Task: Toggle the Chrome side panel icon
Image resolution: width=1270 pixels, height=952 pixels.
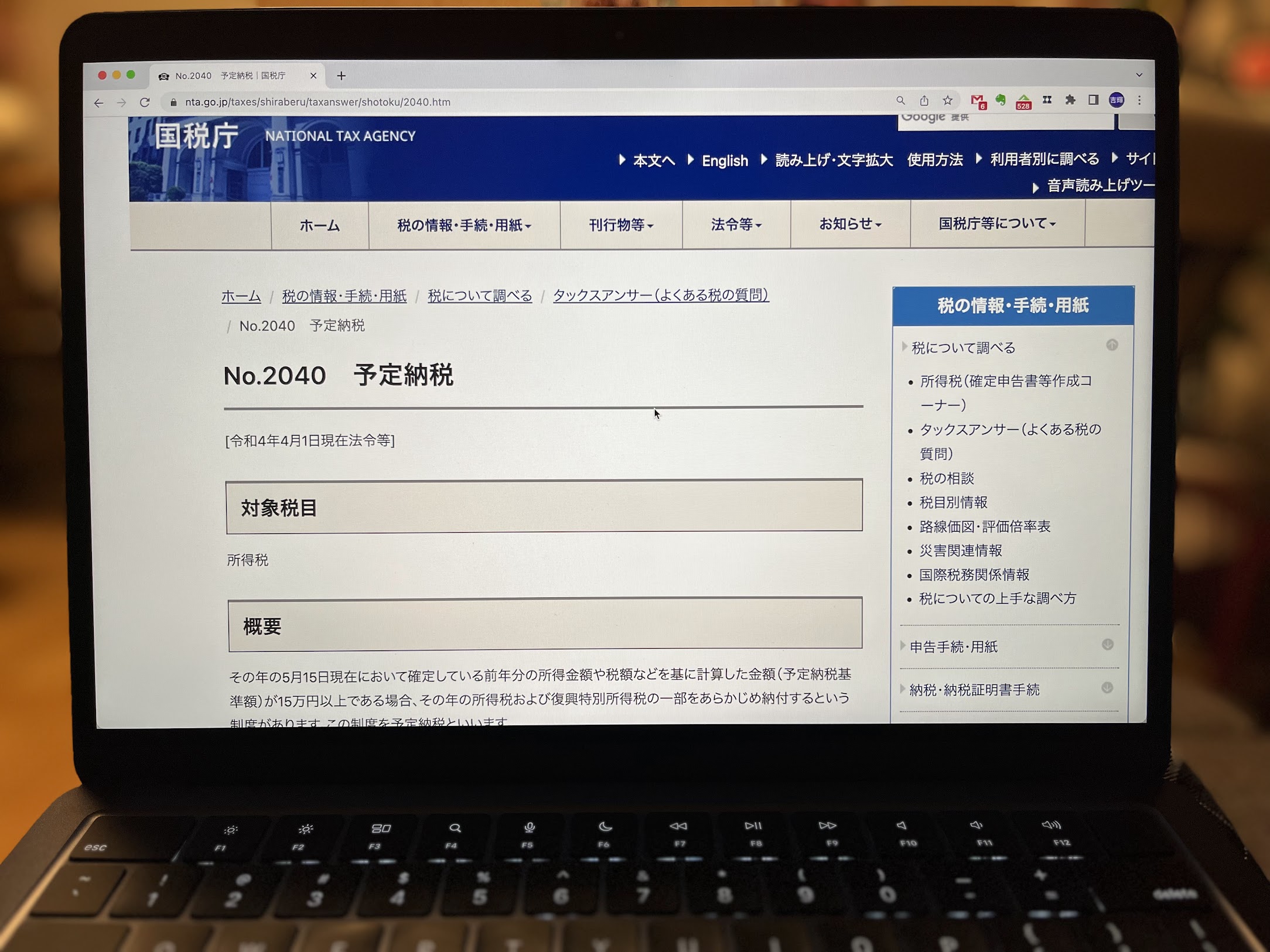Action: pyautogui.click(x=1093, y=100)
